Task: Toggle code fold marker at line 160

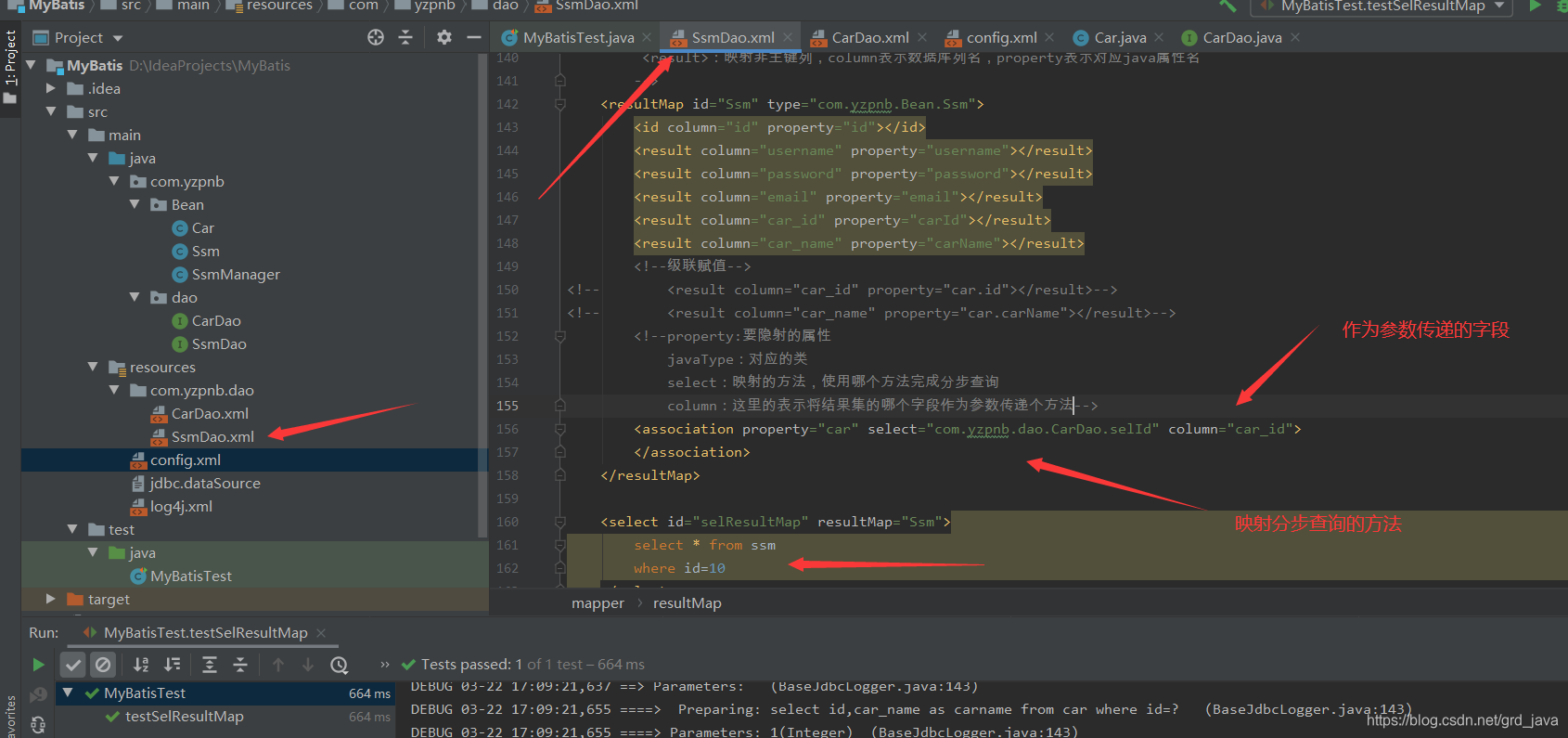Action: (560, 522)
